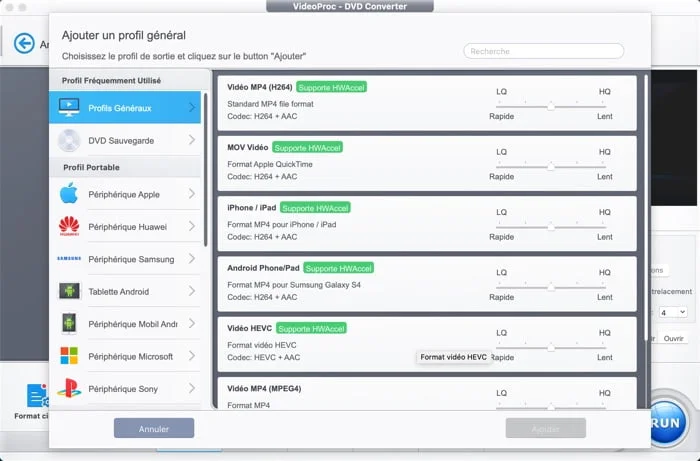700x461 pixels.
Task: Click the Format cible document icon
Action: (x=38, y=396)
